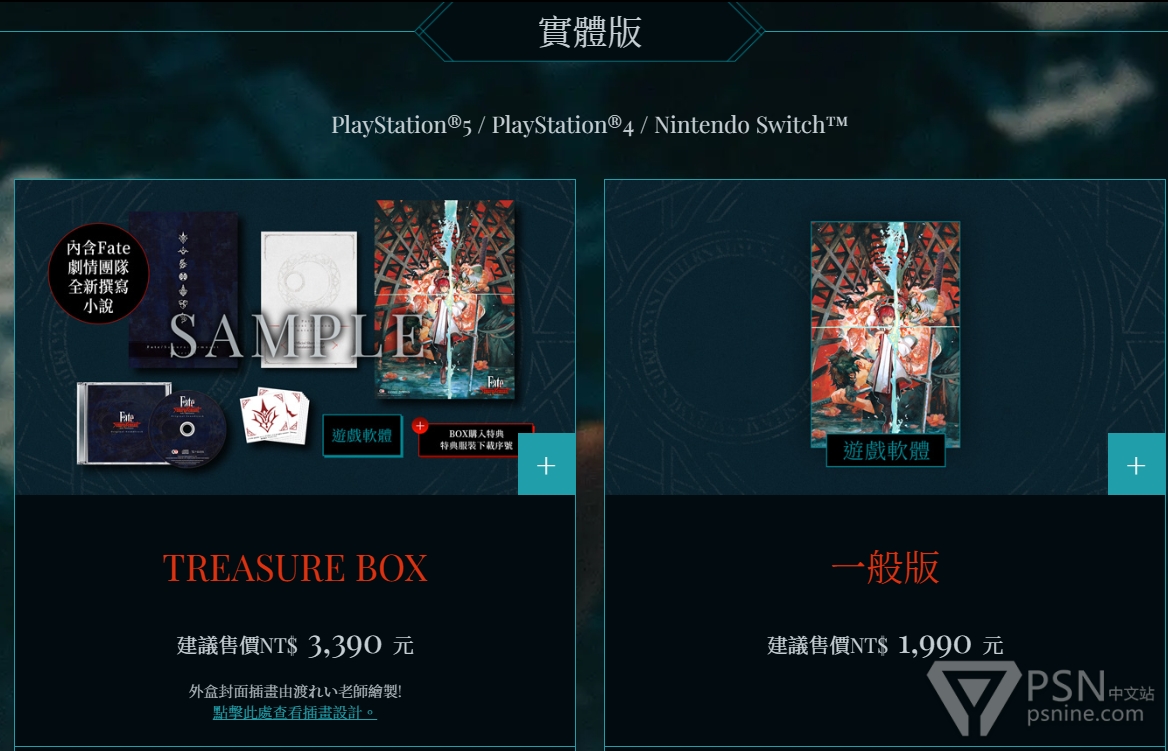Select the 實體版 section header tab
Image resolution: width=1168 pixels, height=751 pixels.
pos(589,32)
